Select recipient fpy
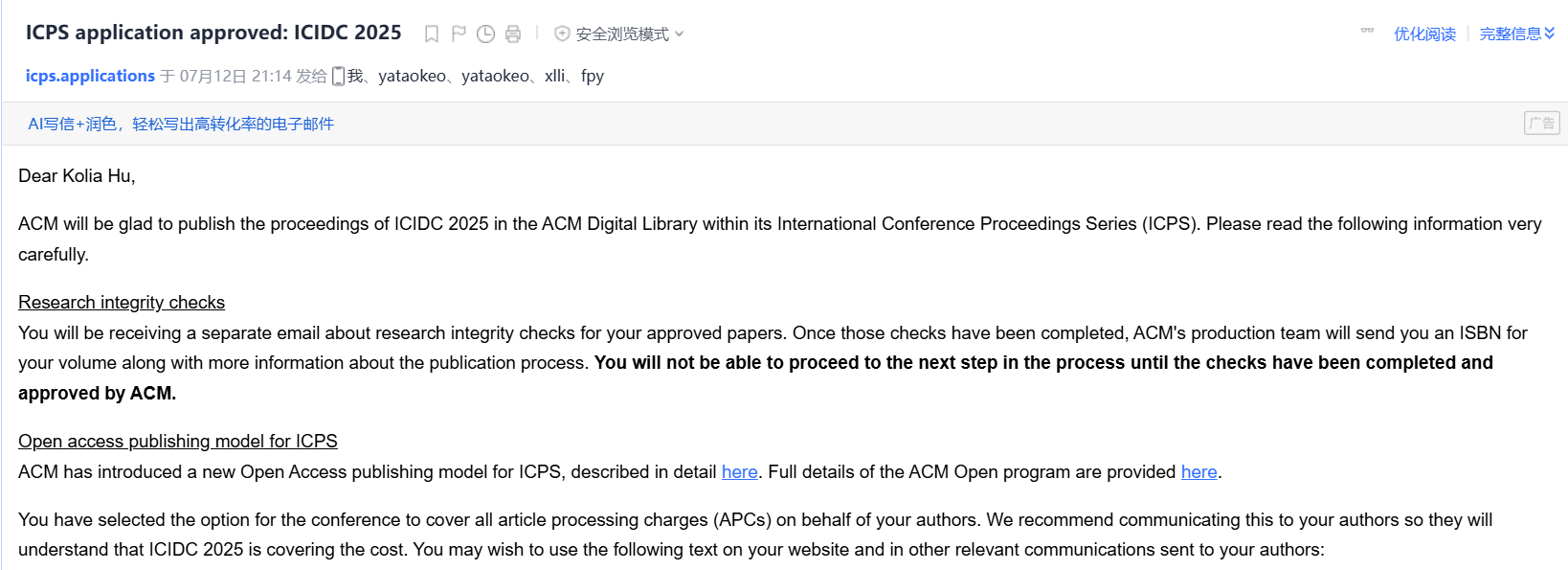 592,77
